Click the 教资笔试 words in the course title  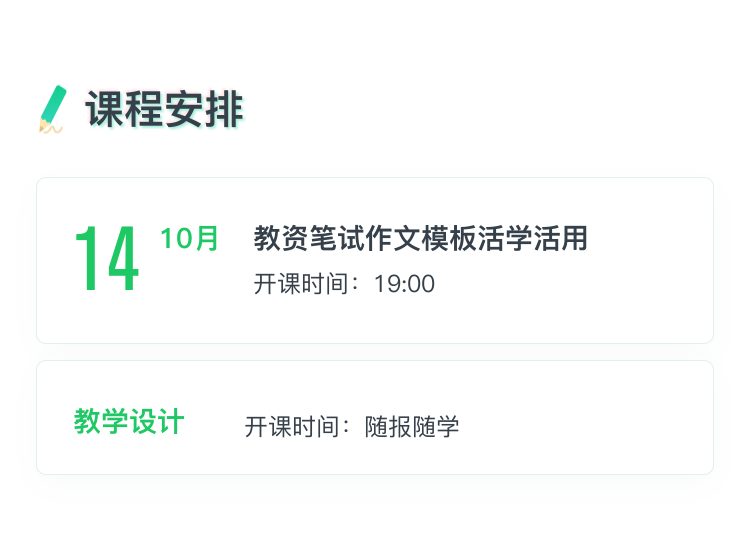(309, 238)
